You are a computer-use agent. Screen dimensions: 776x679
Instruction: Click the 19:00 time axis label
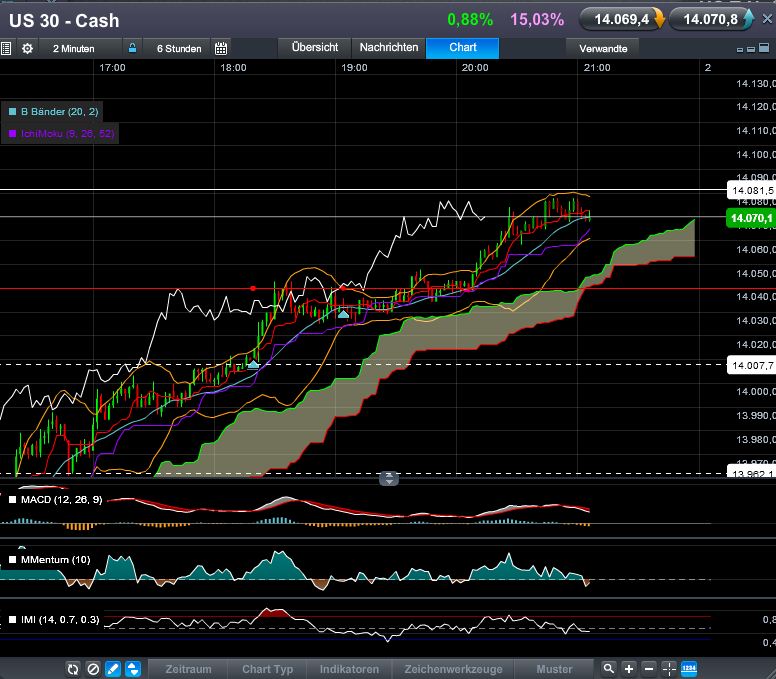[354, 68]
